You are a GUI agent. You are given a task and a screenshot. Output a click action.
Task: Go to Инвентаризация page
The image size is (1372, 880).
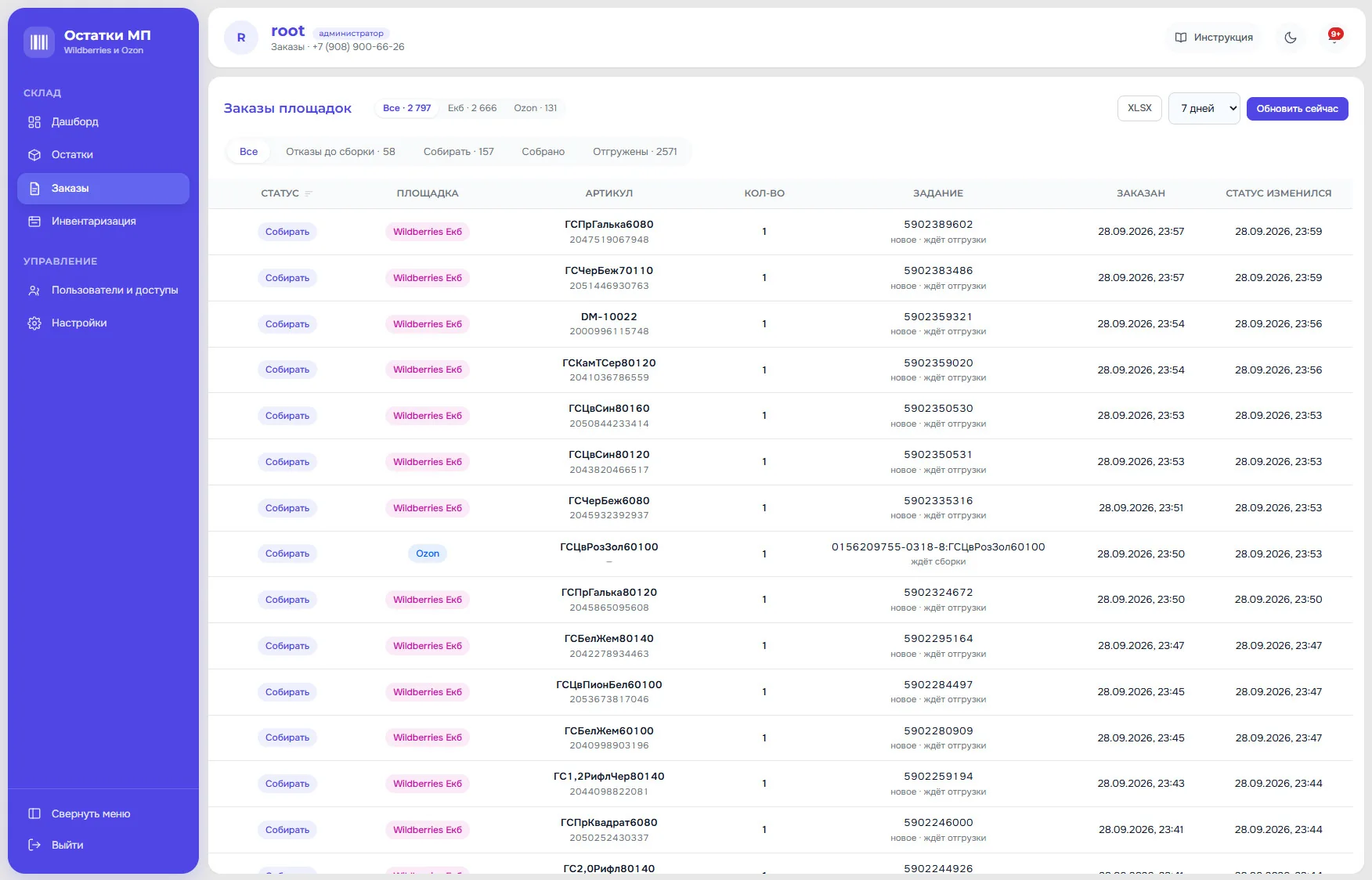(x=103, y=222)
